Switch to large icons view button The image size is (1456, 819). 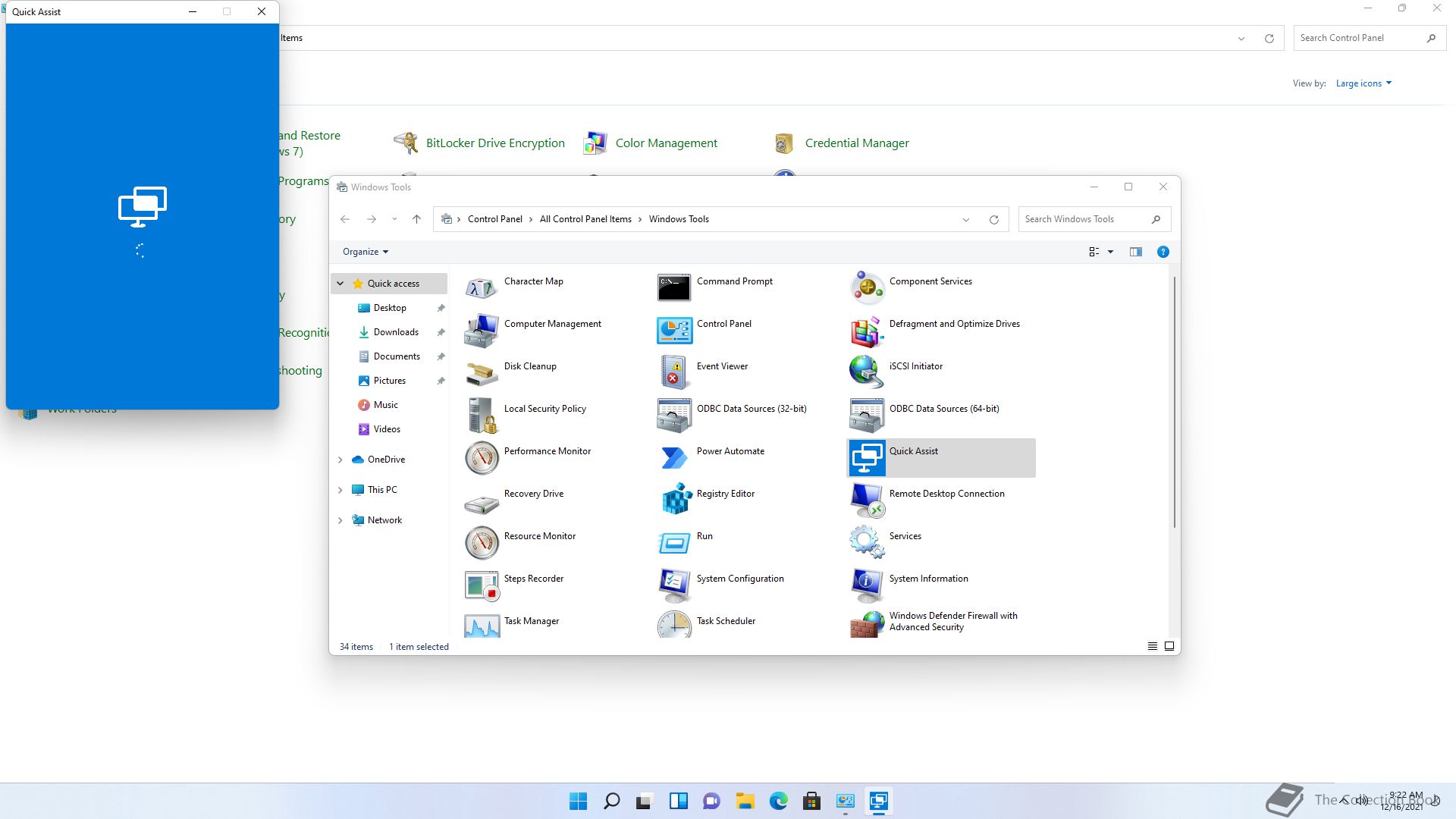pos(1169,646)
